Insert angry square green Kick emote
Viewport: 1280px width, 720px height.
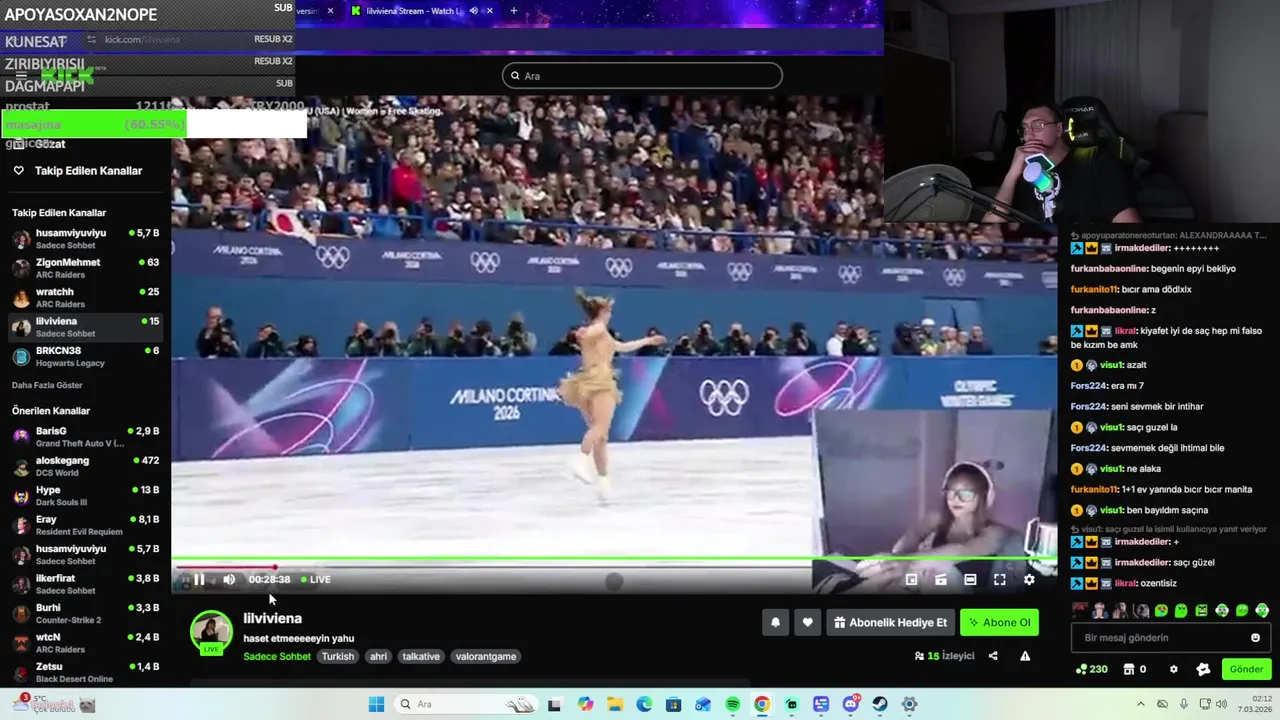(x=1201, y=610)
